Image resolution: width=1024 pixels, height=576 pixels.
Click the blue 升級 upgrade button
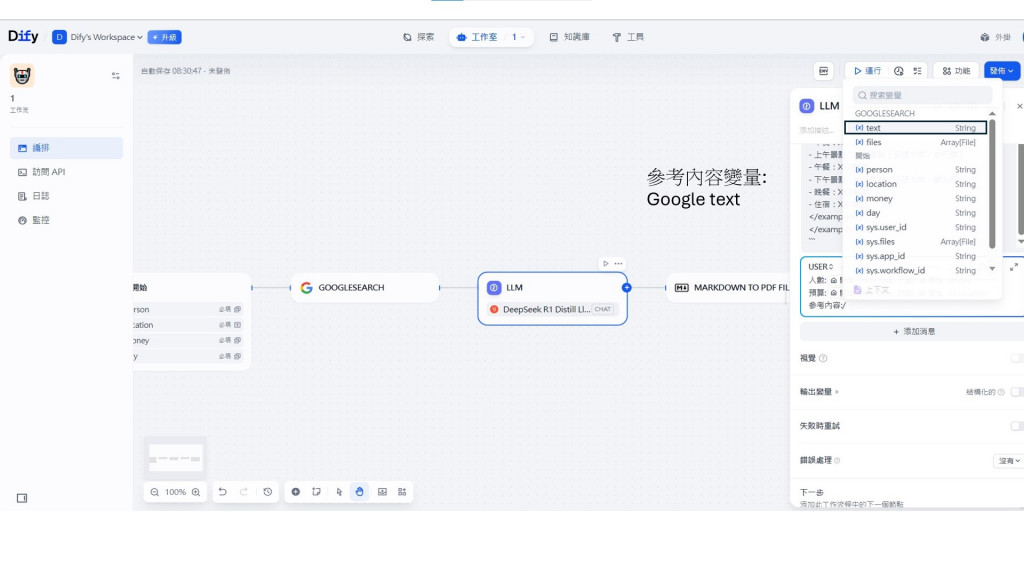(x=165, y=37)
